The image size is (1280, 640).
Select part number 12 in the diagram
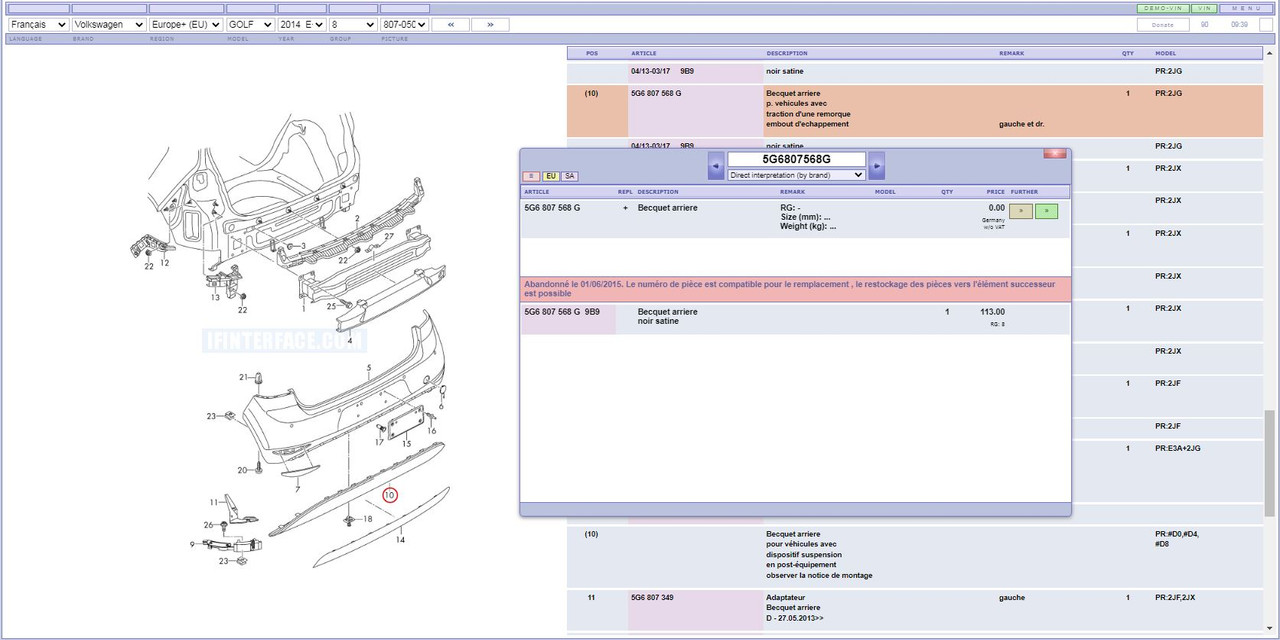(x=164, y=263)
